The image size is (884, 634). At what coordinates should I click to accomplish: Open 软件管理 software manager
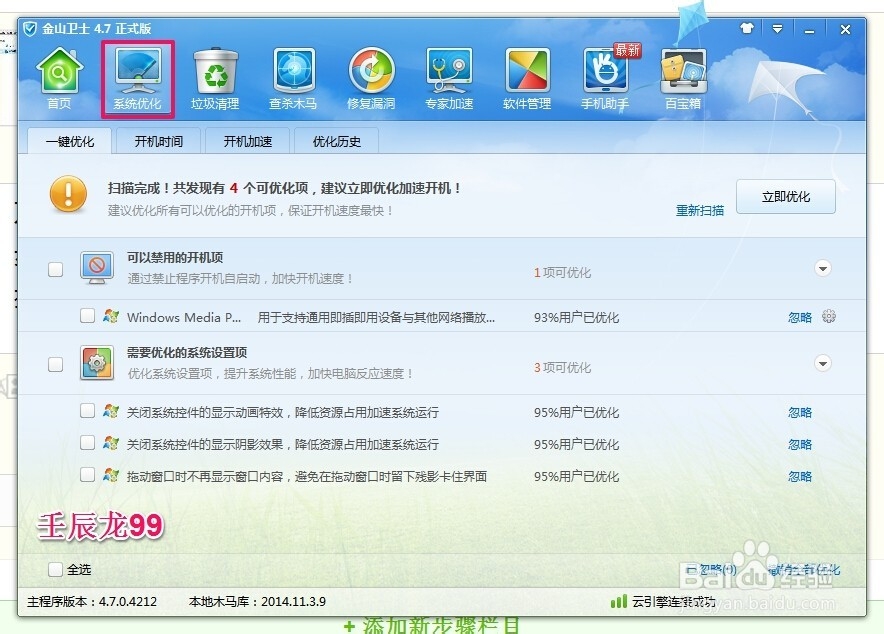(x=526, y=75)
